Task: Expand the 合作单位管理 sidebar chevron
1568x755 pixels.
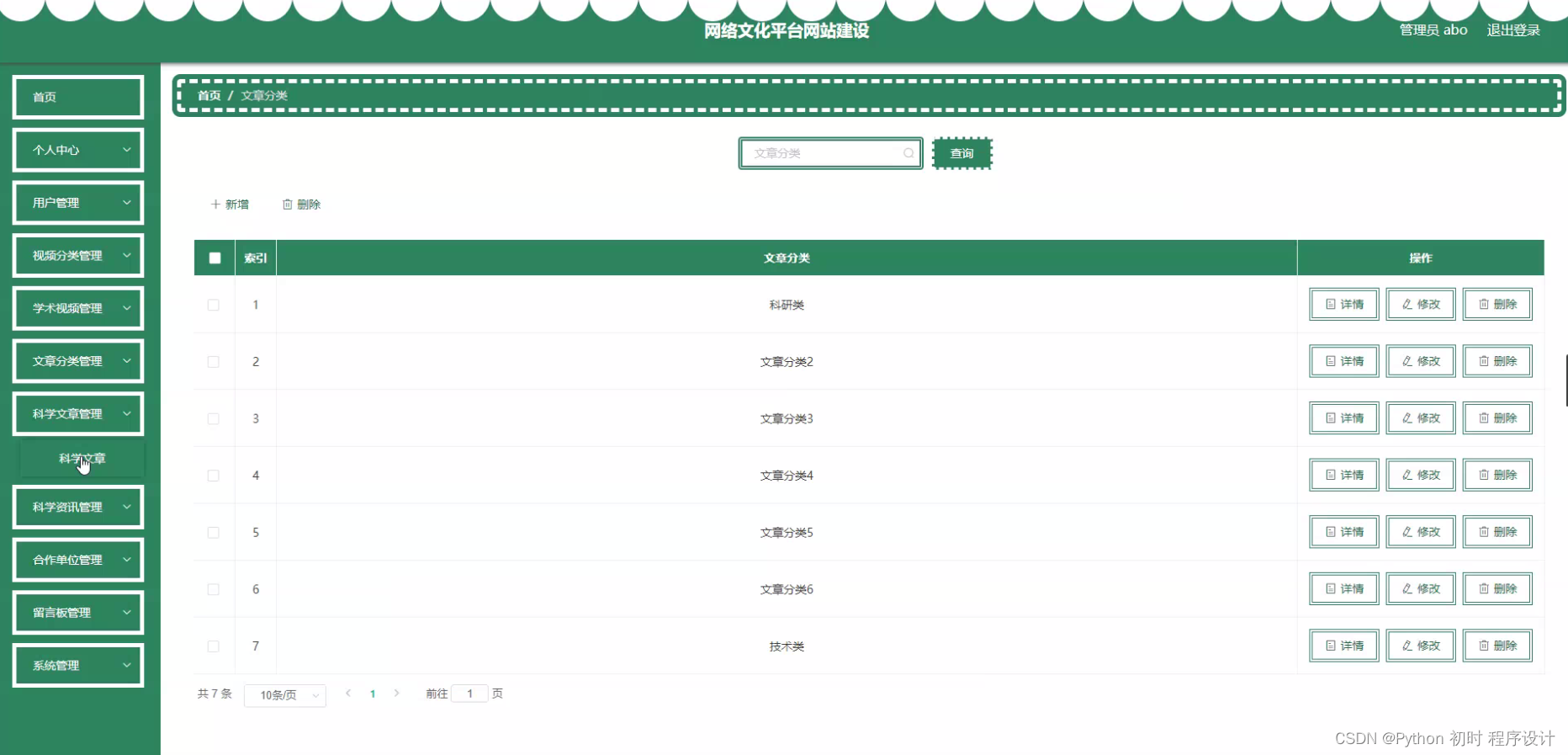Action: click(x=127, y=560)
